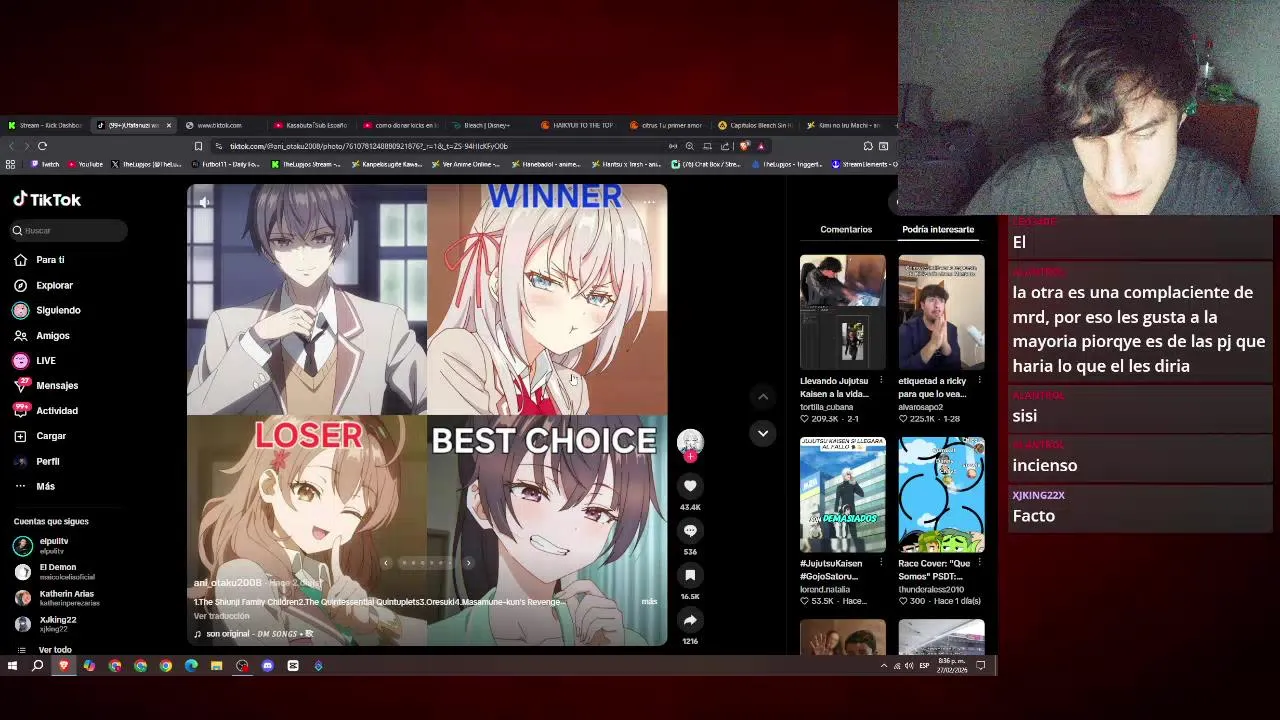Image resolution: width=1280 pixels, height=720 pixels.
Task: Click the Buscar search field
Action: pyautogui.click(x=69, y=230)
